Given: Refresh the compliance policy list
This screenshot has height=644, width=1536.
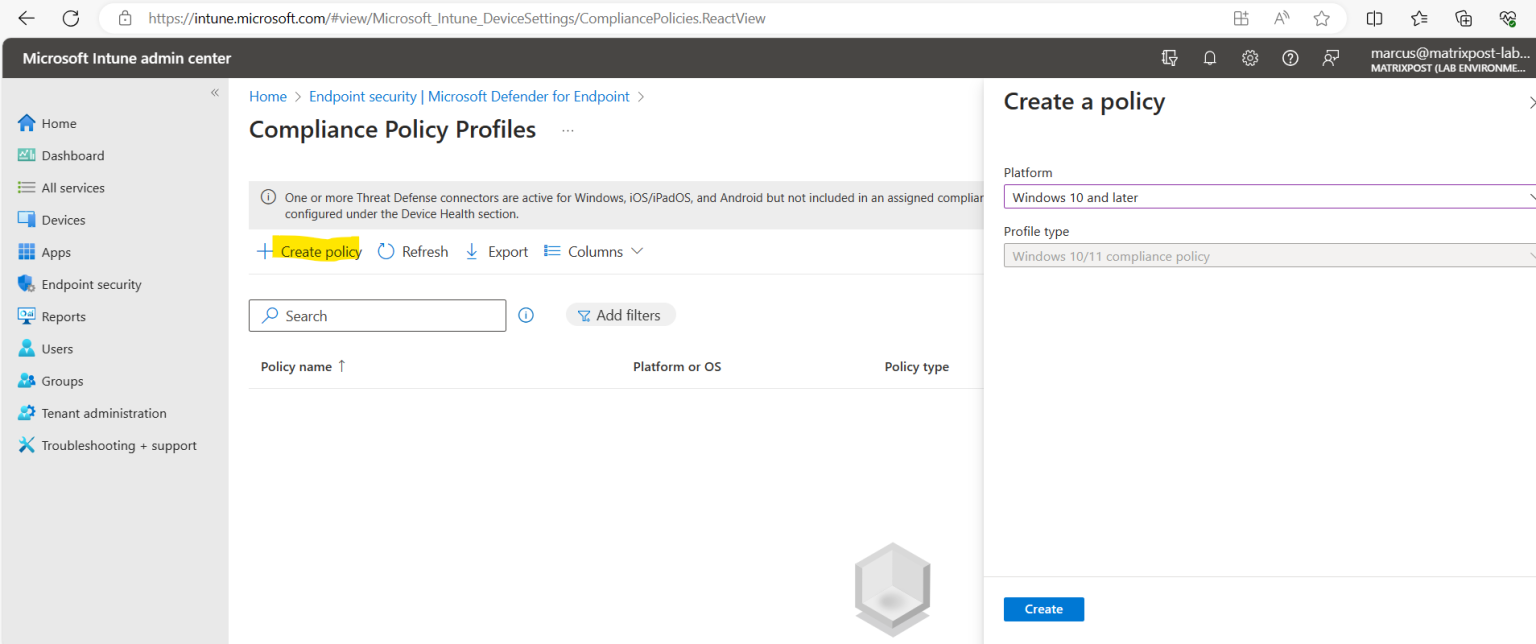Looking at the screenshot, I should (x=412, y=251).
